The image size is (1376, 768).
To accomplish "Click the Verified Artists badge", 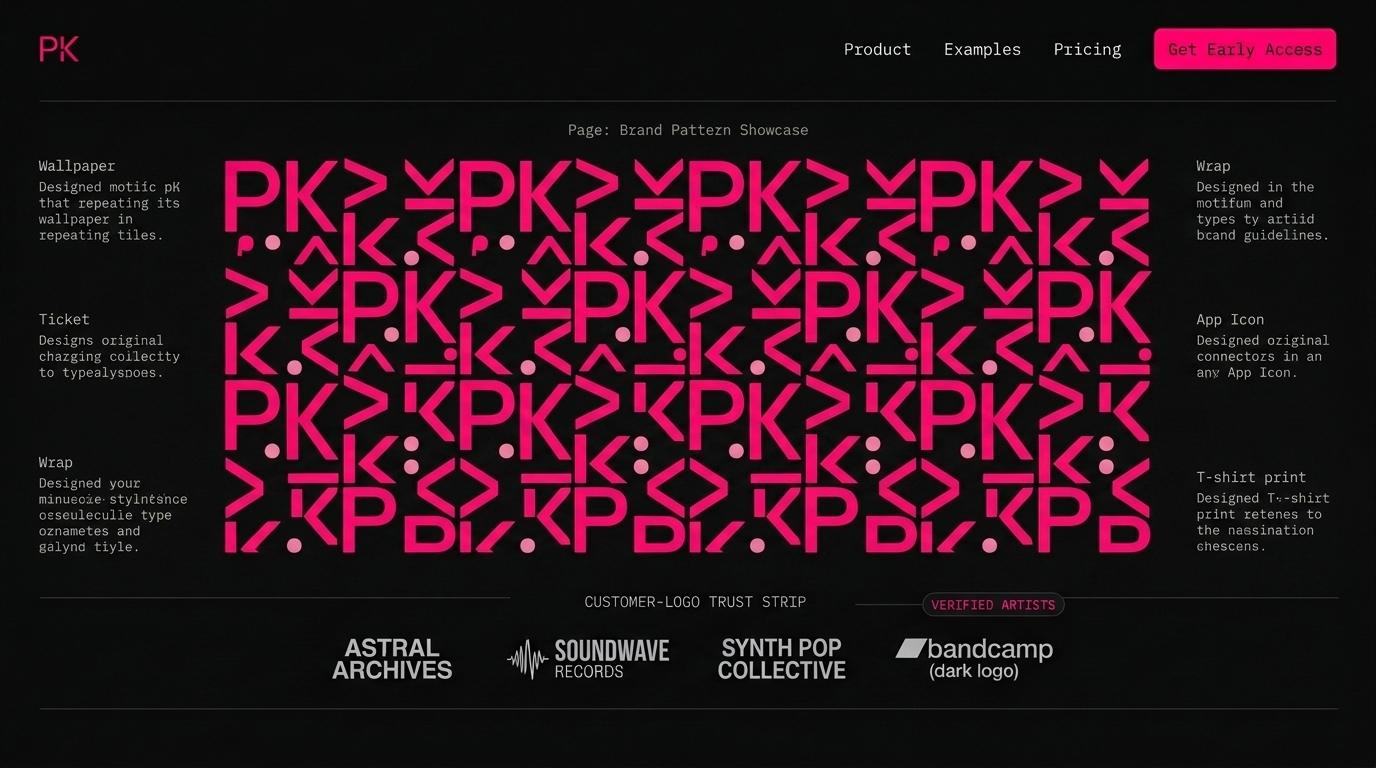I will tap(992, 605).
